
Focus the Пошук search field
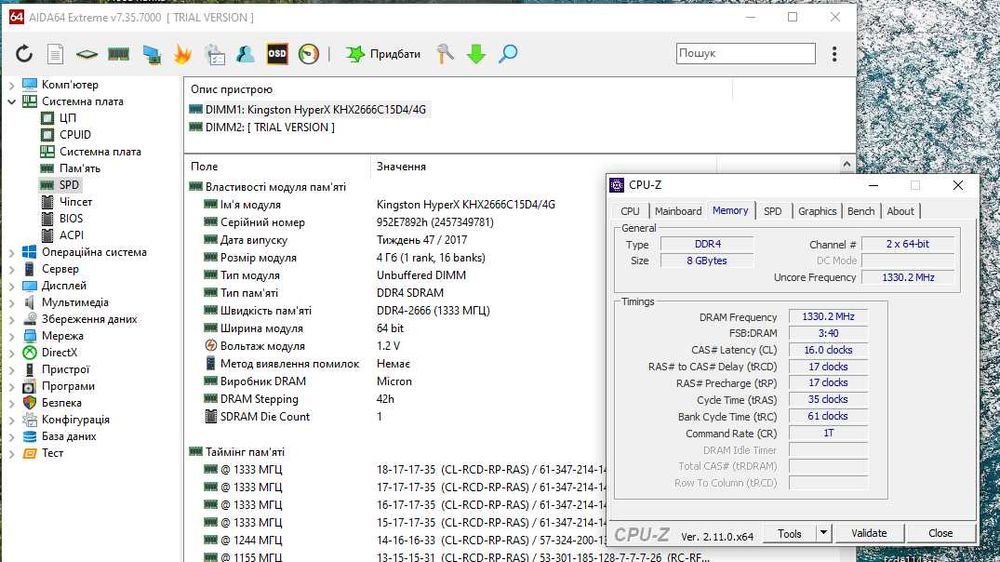pyautogui.click(x=746, y=53)
